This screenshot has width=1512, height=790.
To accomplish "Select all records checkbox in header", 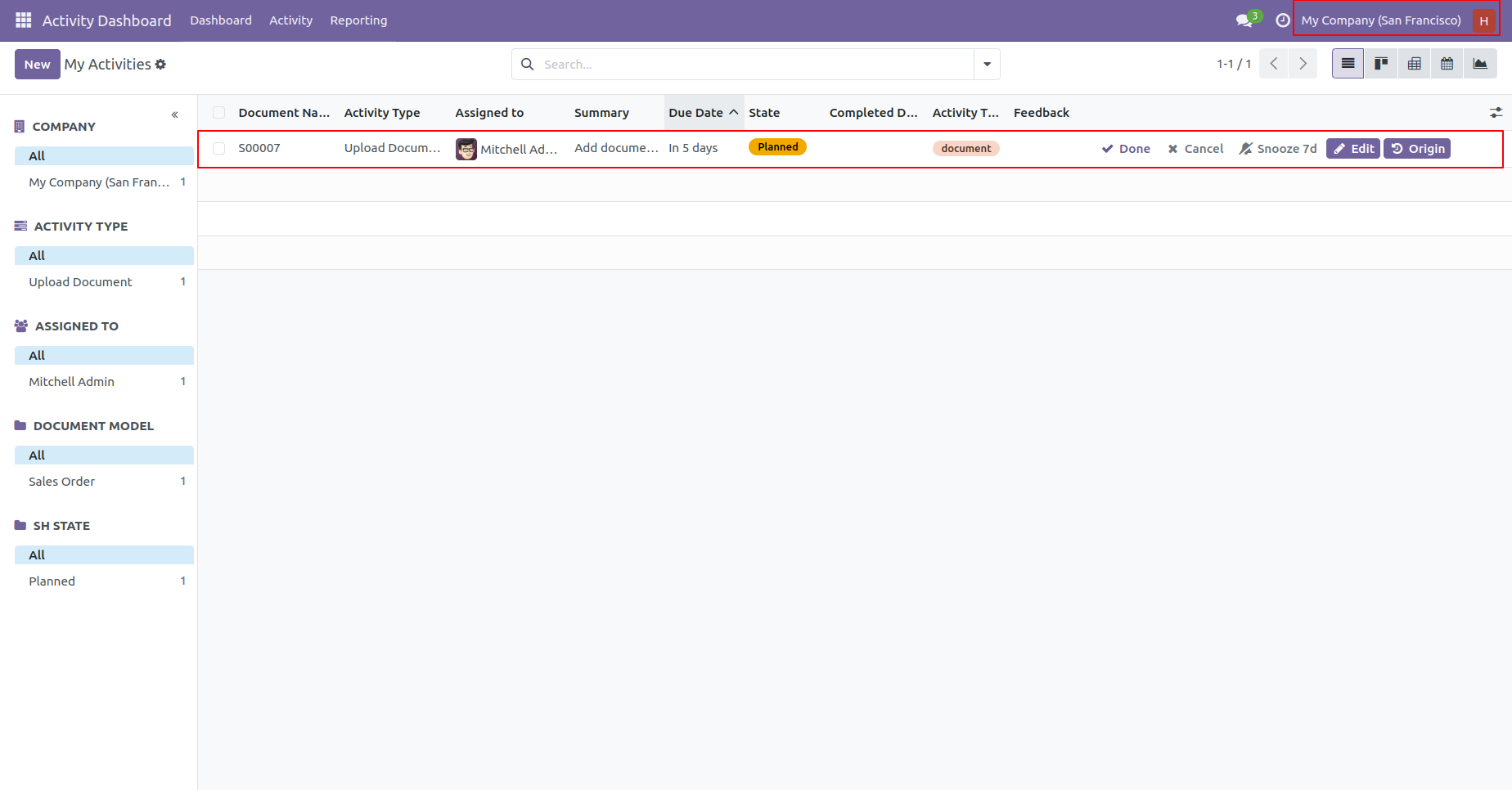I will point(218,113).
